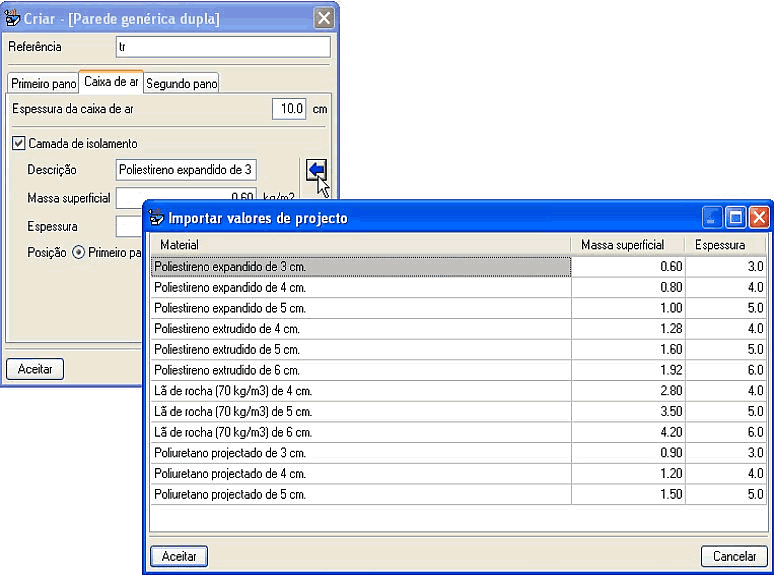
Task: Click the 3.50 massa superficial cell
Action: point(628,412)
